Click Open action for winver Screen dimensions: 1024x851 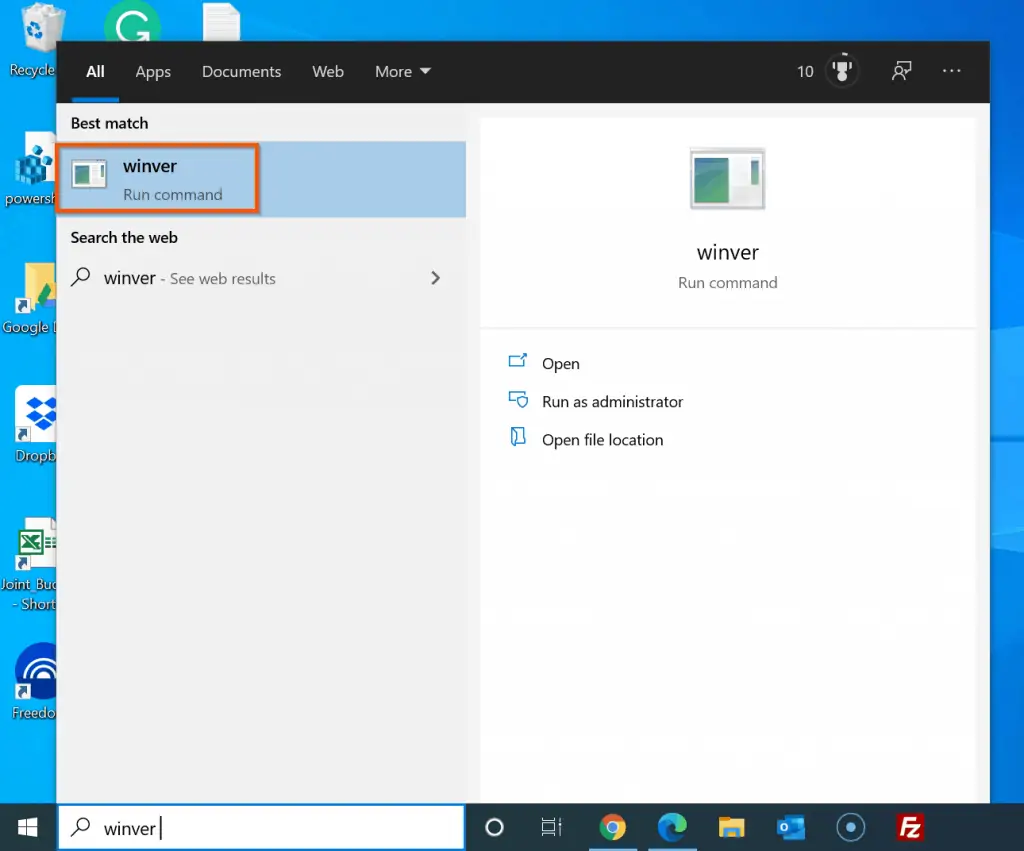tap(560, 363)
